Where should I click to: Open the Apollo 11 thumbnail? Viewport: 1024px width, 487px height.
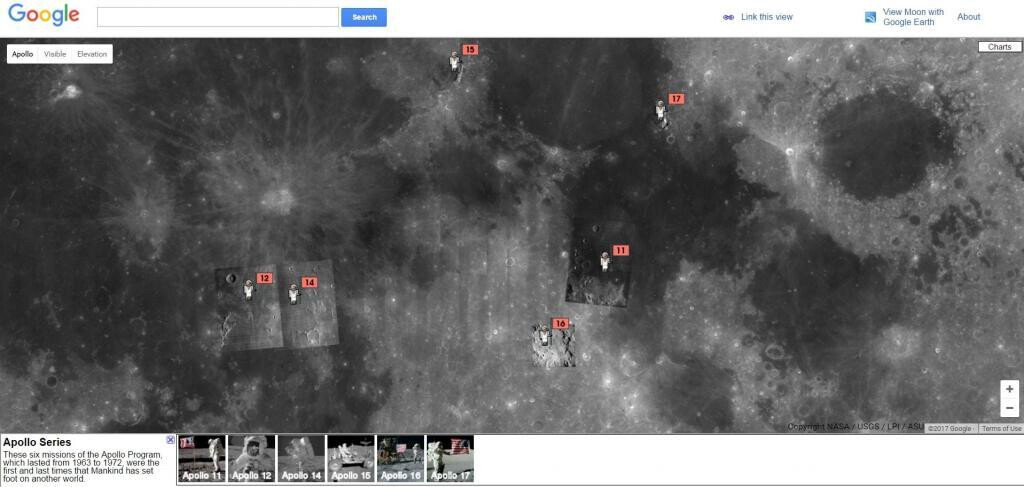[x=202, y=459]
